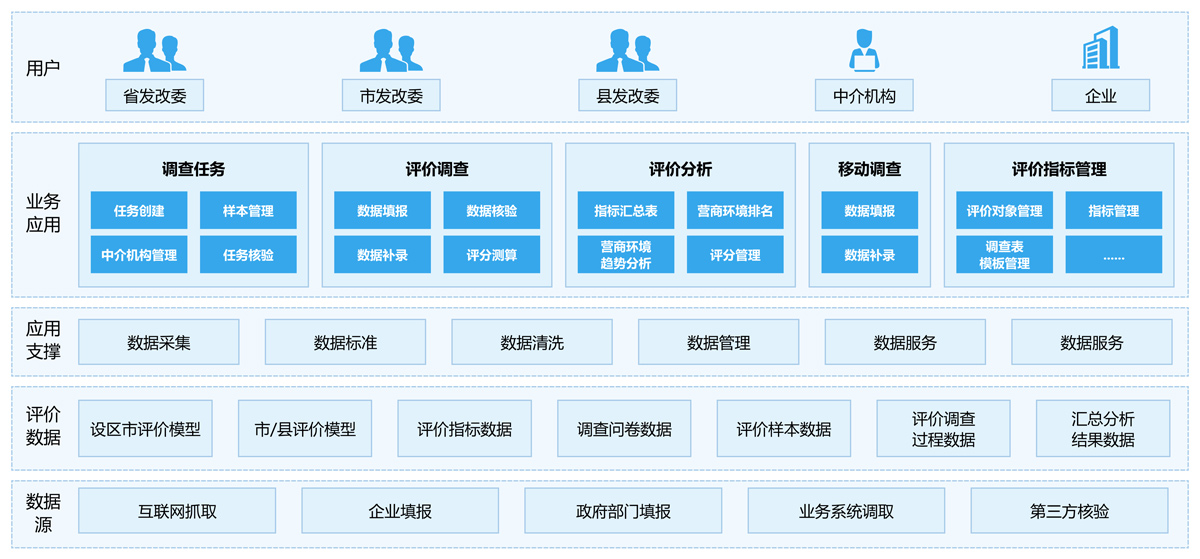Open 评分管理 module
Image resolution: width=1200 pixels, height=559 pixels.
coord(735,255)
